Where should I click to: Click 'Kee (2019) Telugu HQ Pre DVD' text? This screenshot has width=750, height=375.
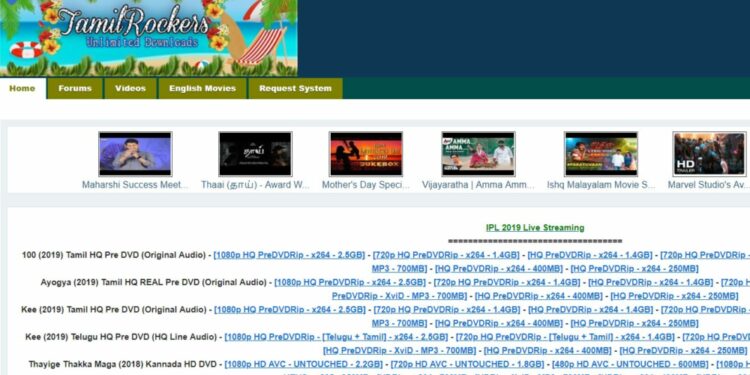(x=121, y=337)
